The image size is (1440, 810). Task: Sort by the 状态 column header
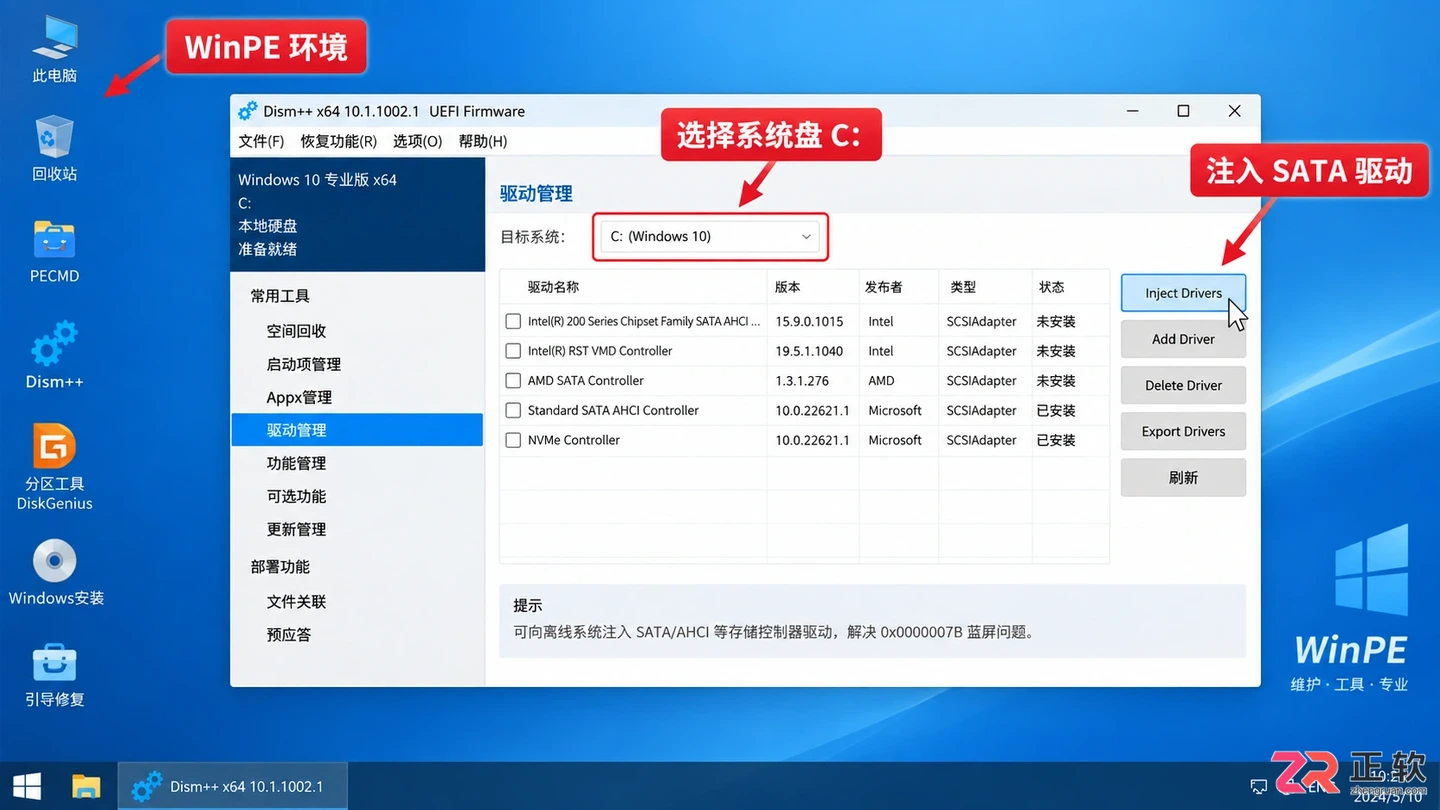(1069, 287)
